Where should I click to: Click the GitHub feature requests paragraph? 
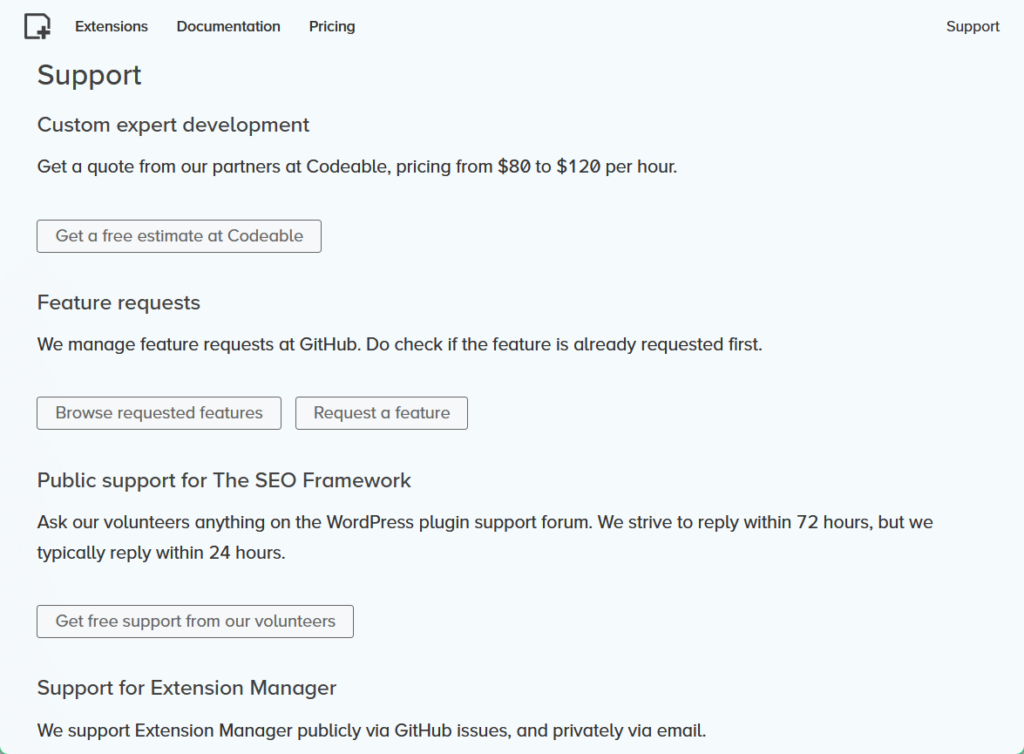point(400,345)
